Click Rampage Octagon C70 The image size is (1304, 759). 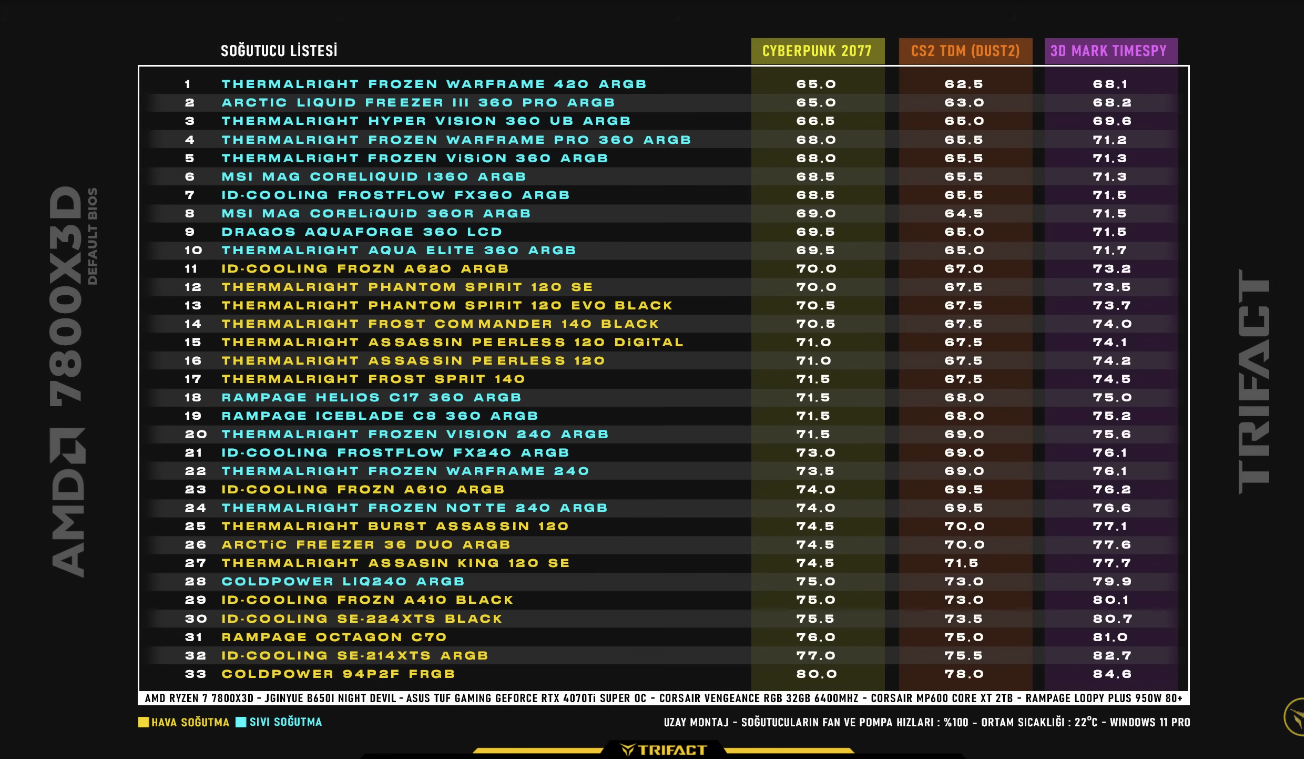(334, 637)
